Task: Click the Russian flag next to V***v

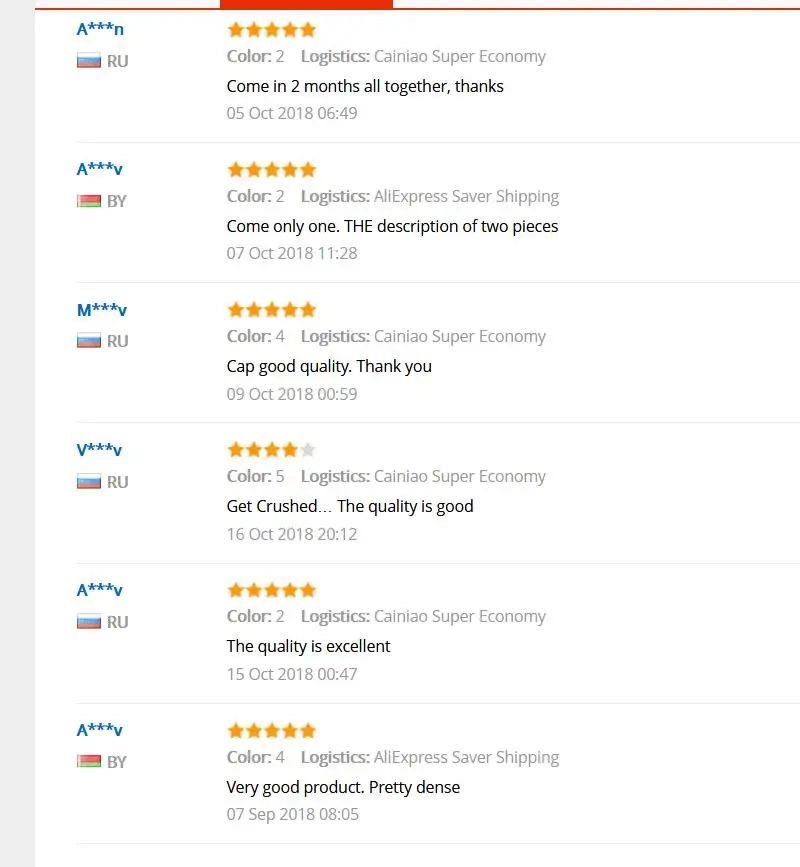Action: pos(89,482)
